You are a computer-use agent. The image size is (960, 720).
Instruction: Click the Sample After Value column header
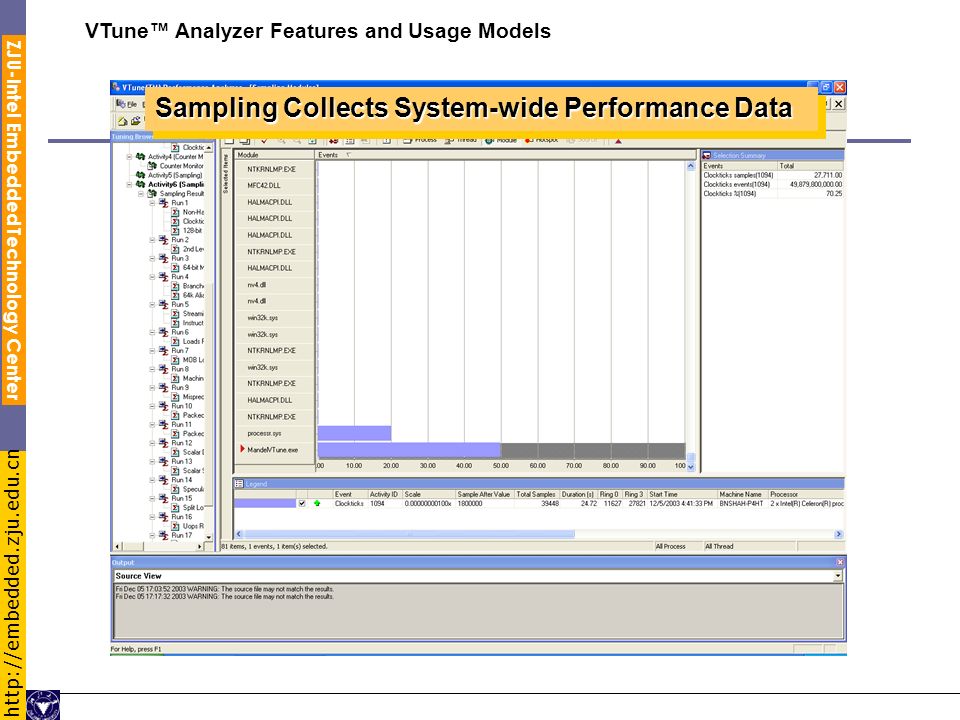485,494
